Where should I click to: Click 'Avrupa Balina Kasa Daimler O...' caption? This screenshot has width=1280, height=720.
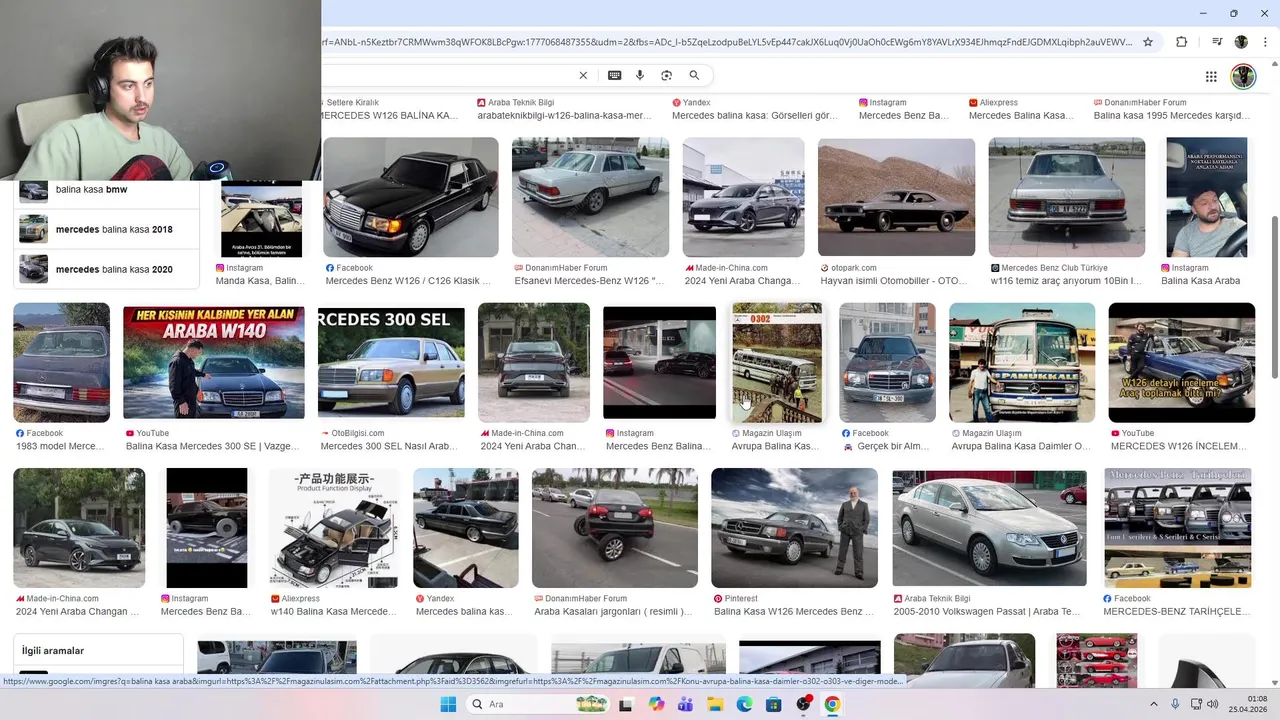pos(1021,446)
